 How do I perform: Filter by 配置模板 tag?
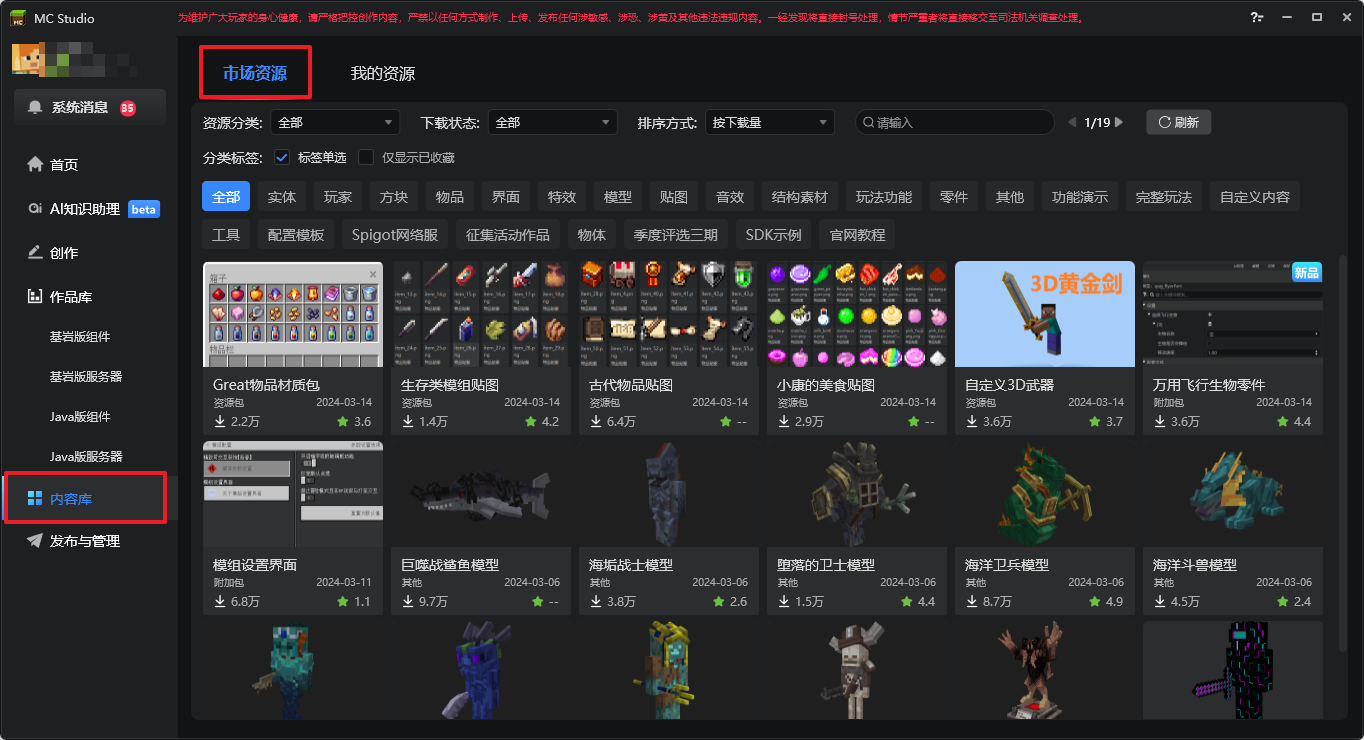click(x=296, y=235)
